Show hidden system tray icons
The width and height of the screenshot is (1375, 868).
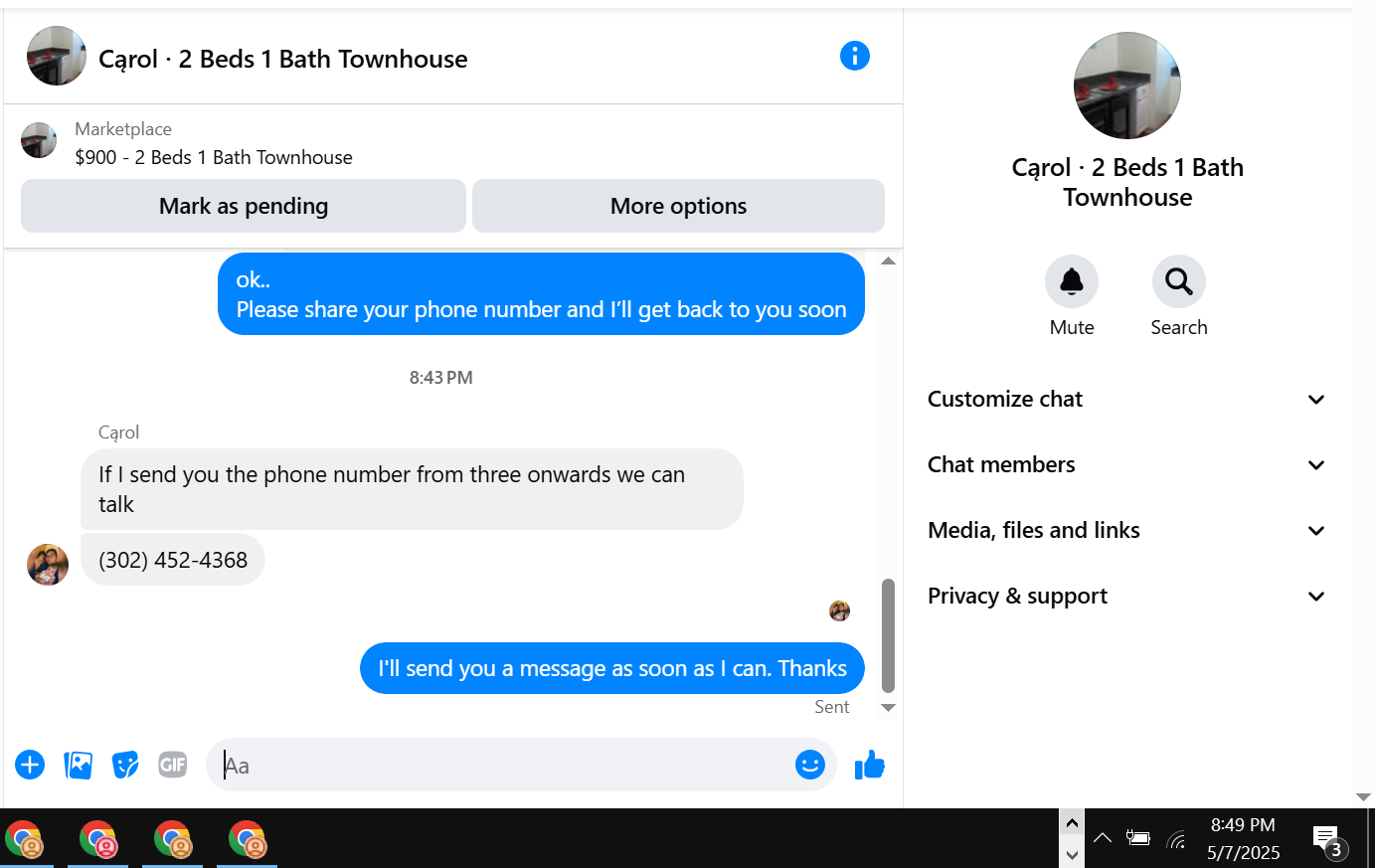click(x=1103, y=838)
